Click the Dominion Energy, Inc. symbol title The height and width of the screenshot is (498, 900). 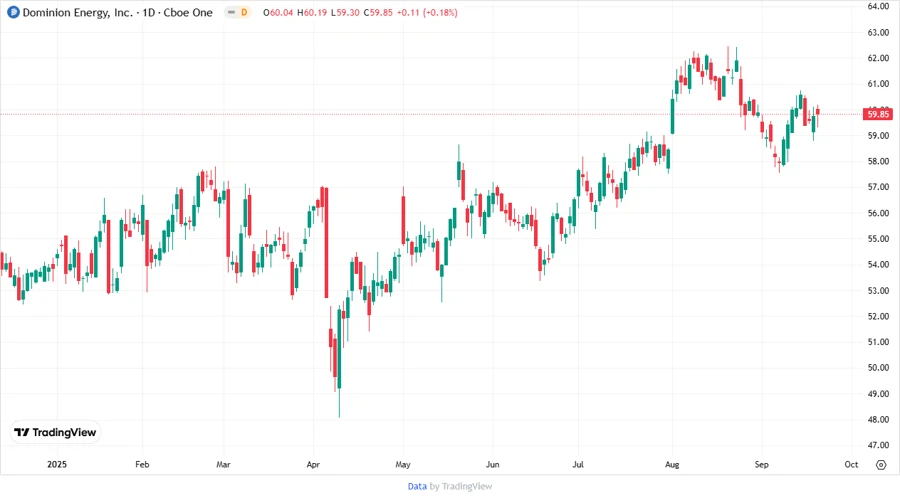click(77, 12)
